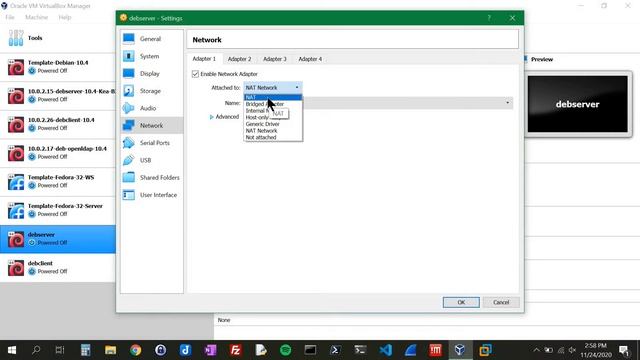Screen dimensions: 640x360
Task: Switch to the Adapter 3 tab
Action: (x=275, y=59)
